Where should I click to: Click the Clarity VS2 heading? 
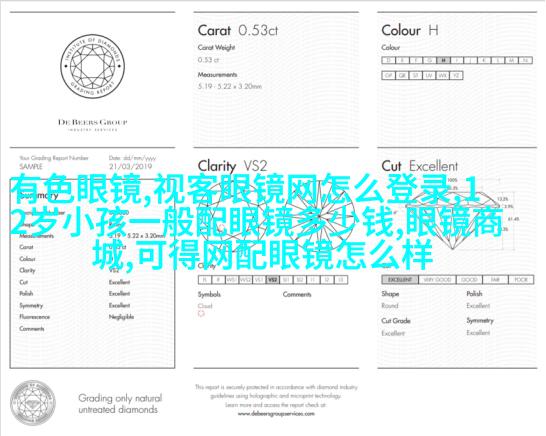coord(233,166)
